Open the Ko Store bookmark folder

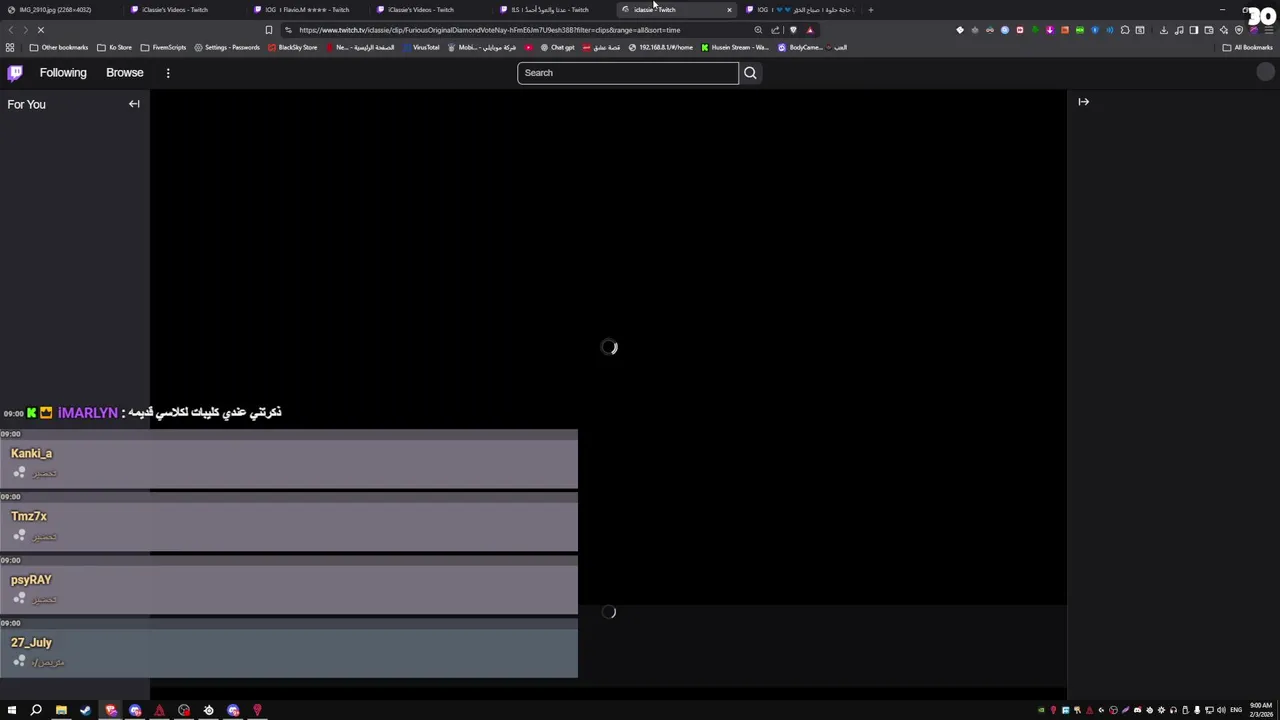[114, 47]
